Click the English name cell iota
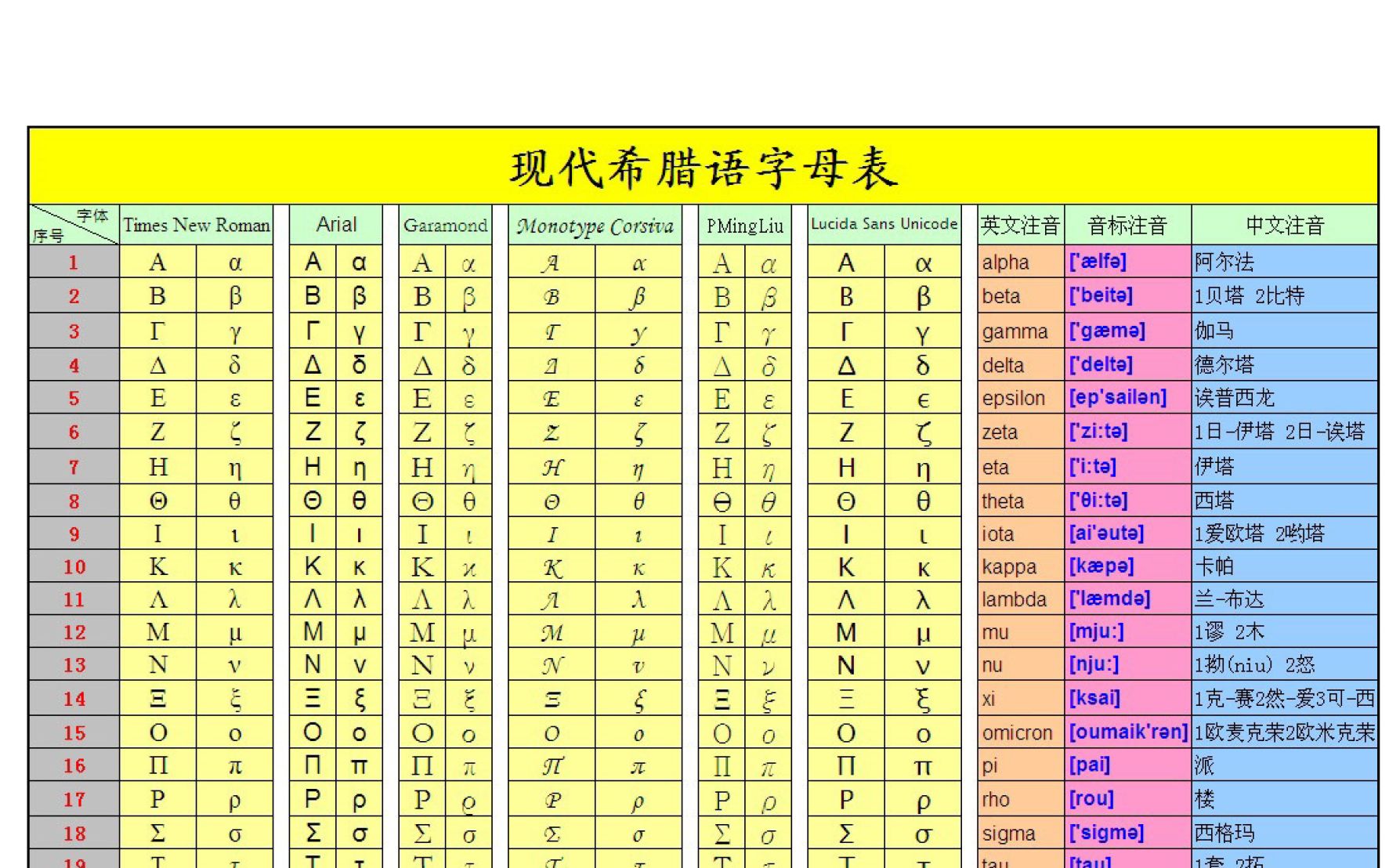 coord(1021,533)
